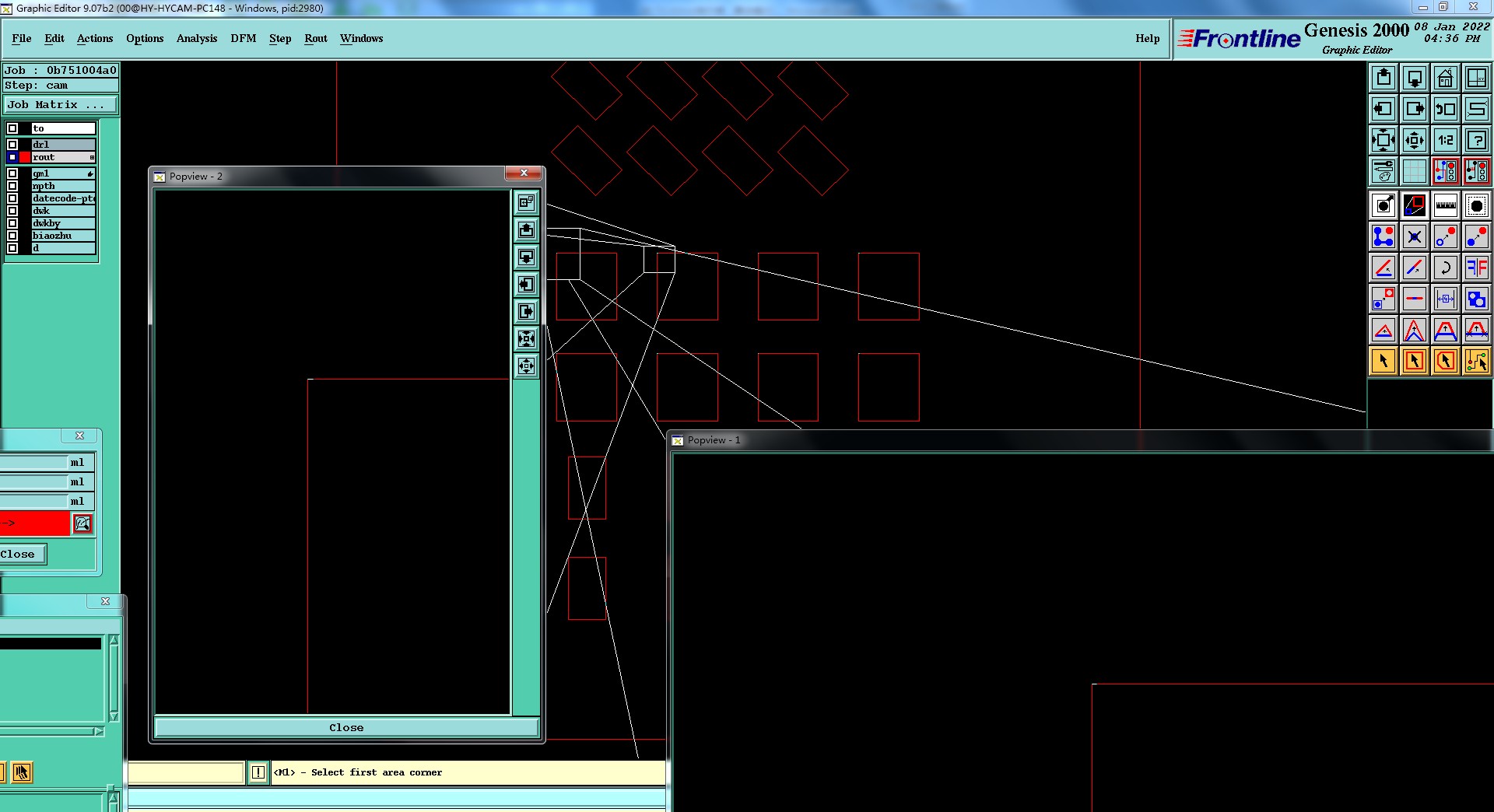Click the stretch line angle tool icon
1494x812 pixels.
point(1384,268)
